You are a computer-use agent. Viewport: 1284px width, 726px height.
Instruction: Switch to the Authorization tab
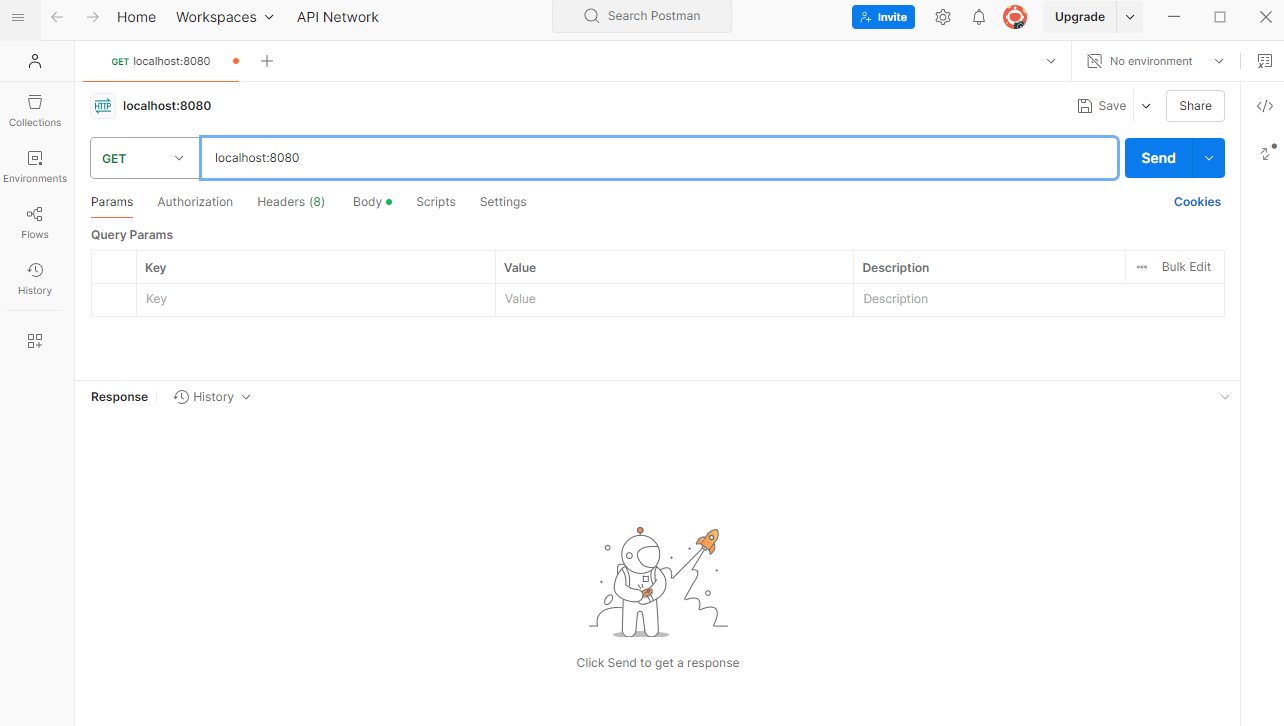[x=195, y=202]
